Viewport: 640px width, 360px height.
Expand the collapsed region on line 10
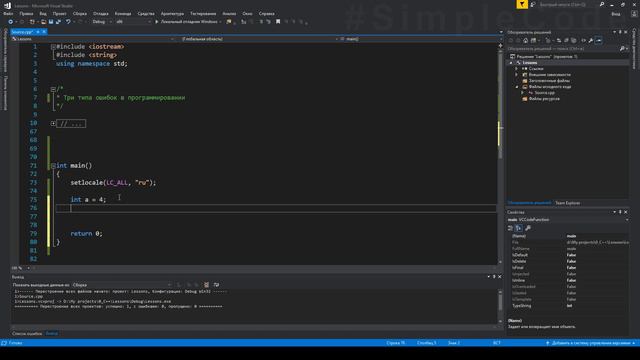53,123
